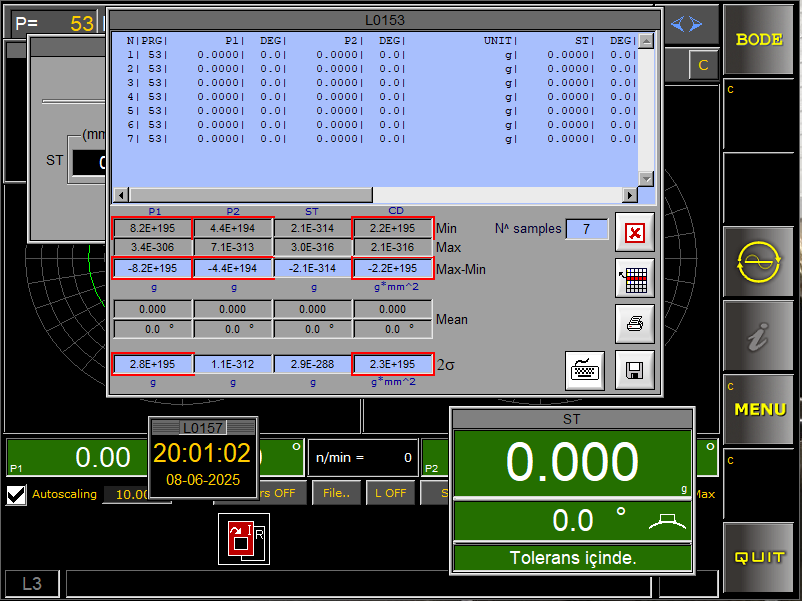This screenshot has height=601, width=802.
Task: Click the right blue navigation arrow
Action: 696,24
